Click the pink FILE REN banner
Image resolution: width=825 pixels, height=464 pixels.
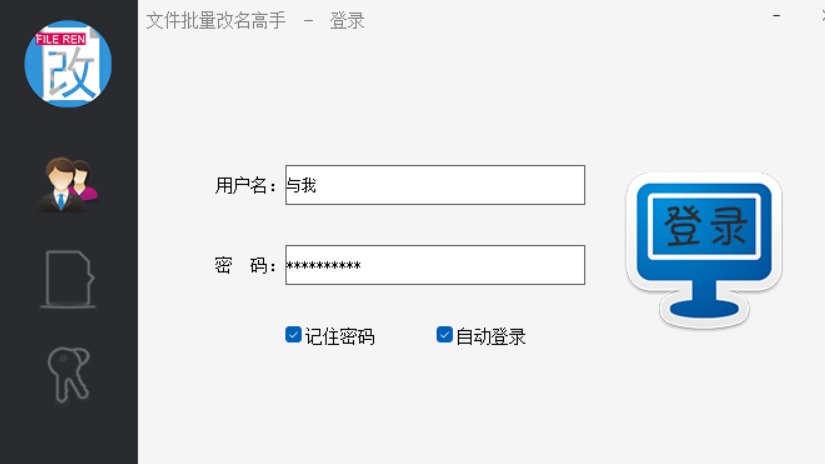click(x=61, y=39)
